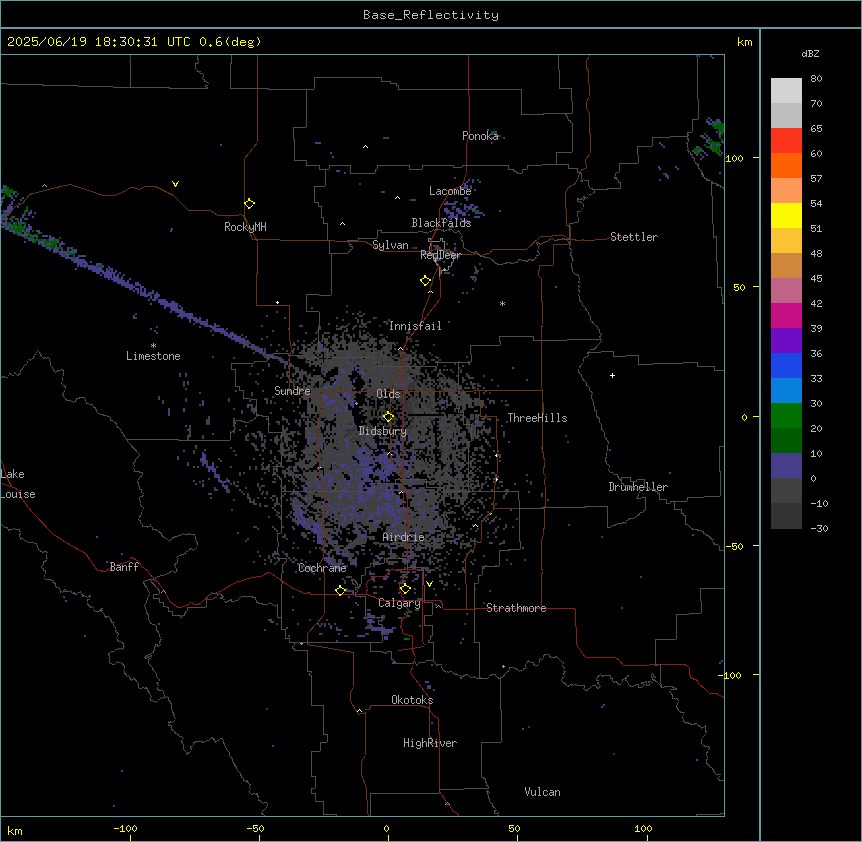Click the right axis tick label 50

739,287
